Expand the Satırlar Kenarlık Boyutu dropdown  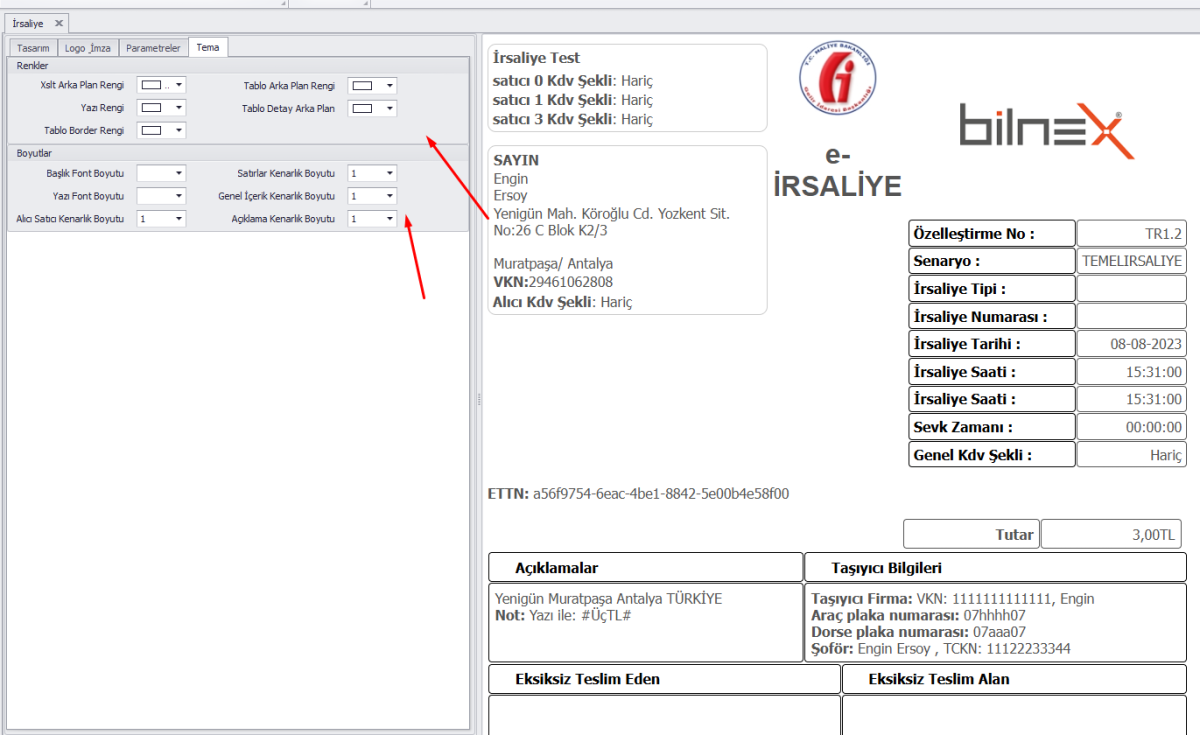pos(390,174)
